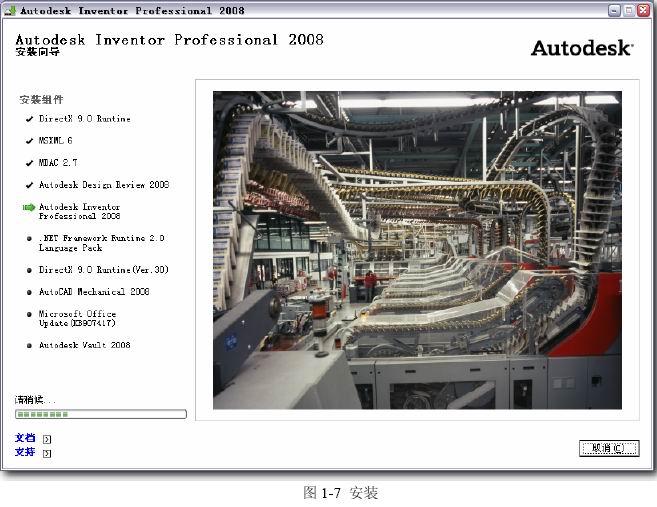Click the checkmark beside Autodesk Design Review 2008
The height and width of the screenshot is (507, 657).
pyautogui.click(x=29, y=185)
